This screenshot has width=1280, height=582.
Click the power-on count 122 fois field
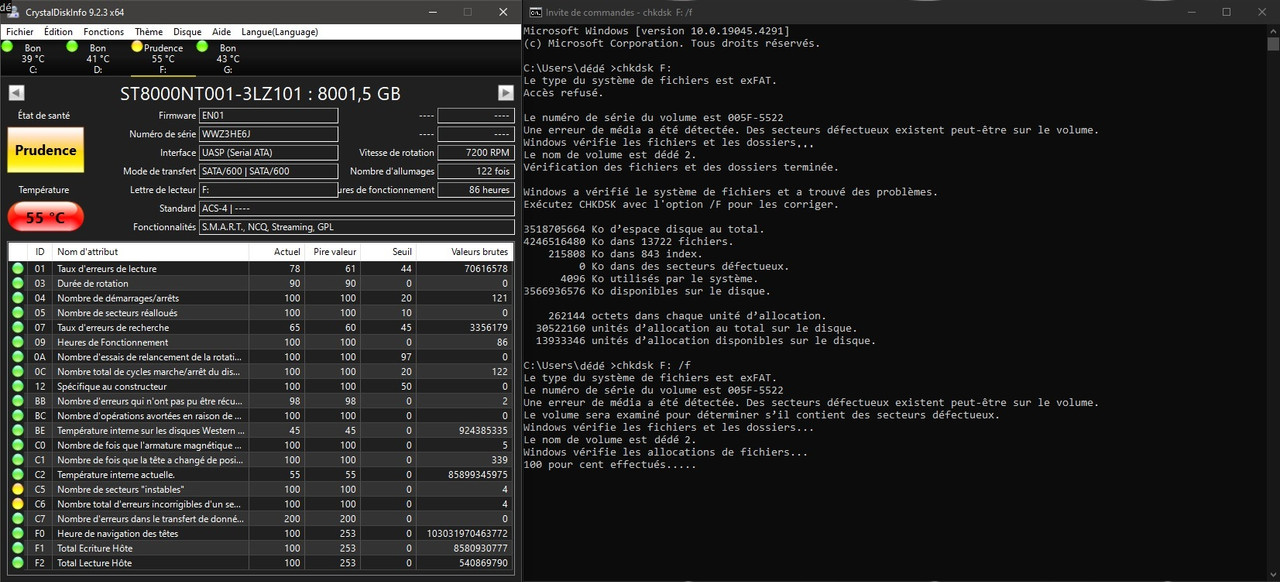point(476,171)
